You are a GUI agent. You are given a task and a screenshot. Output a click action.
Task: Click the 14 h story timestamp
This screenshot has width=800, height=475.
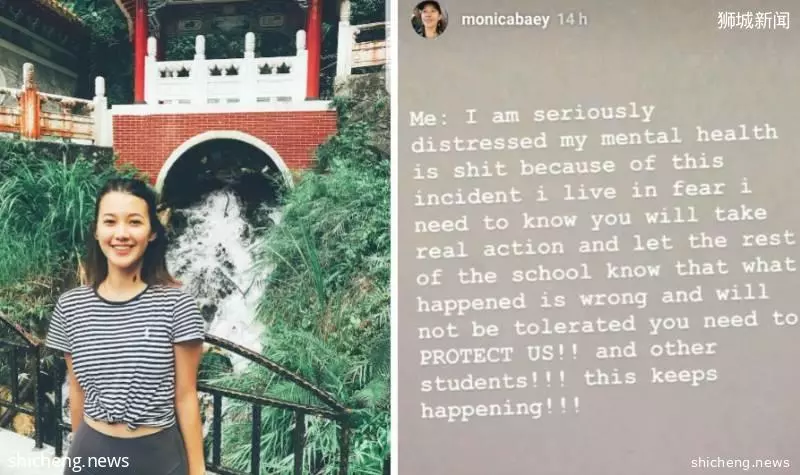pyautogui.click(x=572, y=20)
